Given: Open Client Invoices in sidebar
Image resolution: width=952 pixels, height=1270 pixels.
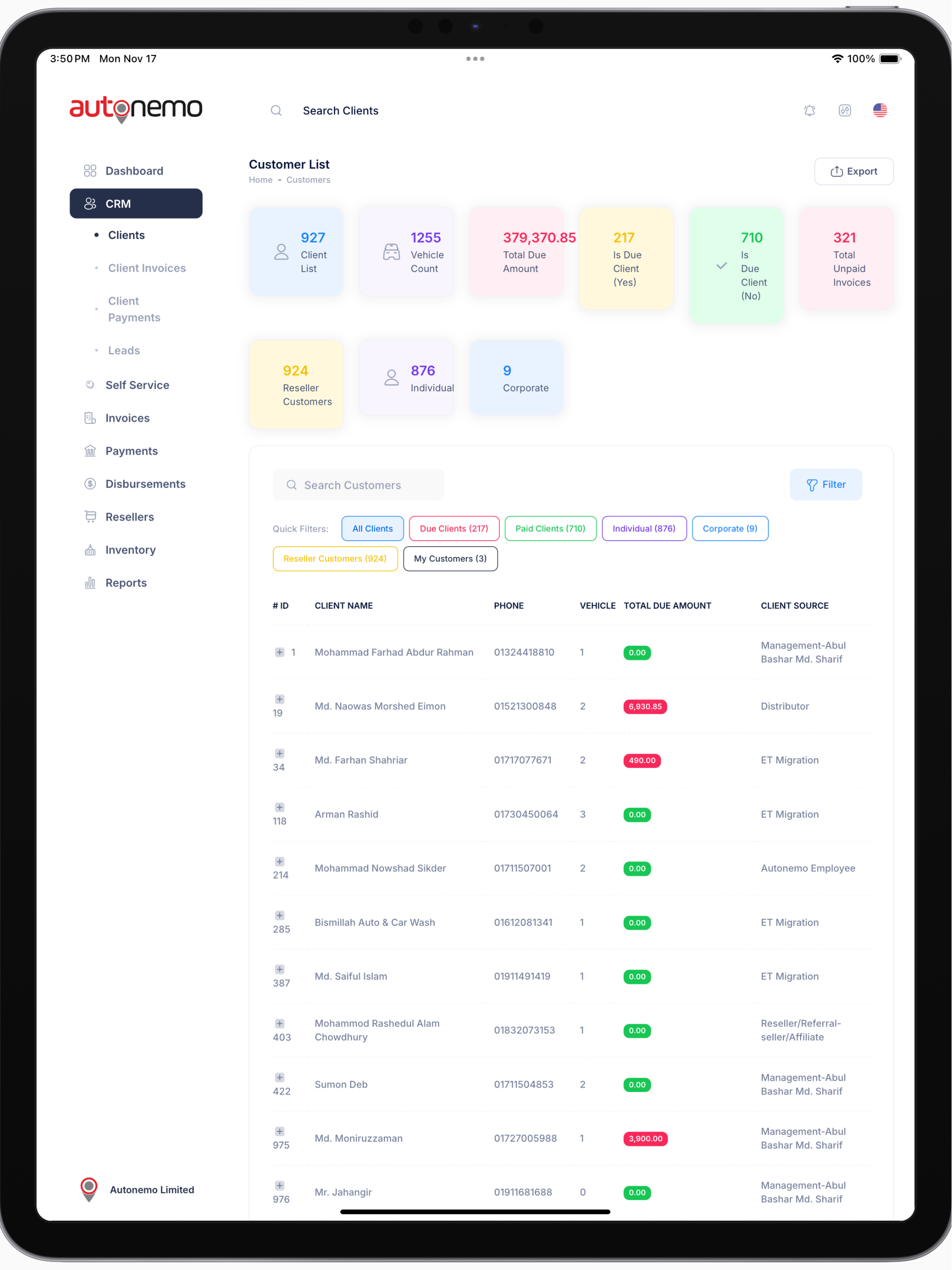Looking at the screenshot, I should [x=147, y=268].
